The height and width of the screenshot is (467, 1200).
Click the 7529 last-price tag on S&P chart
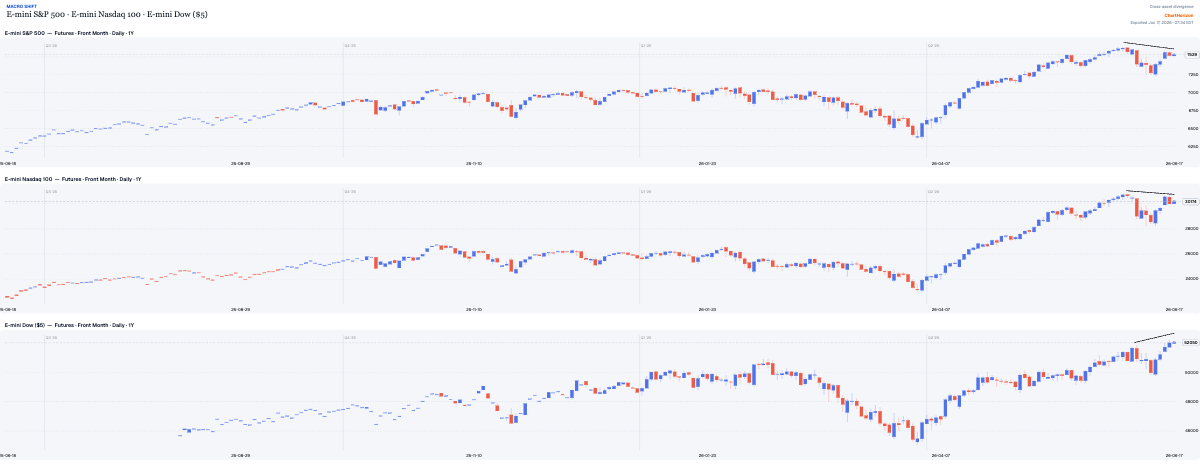coord(1192,55)
